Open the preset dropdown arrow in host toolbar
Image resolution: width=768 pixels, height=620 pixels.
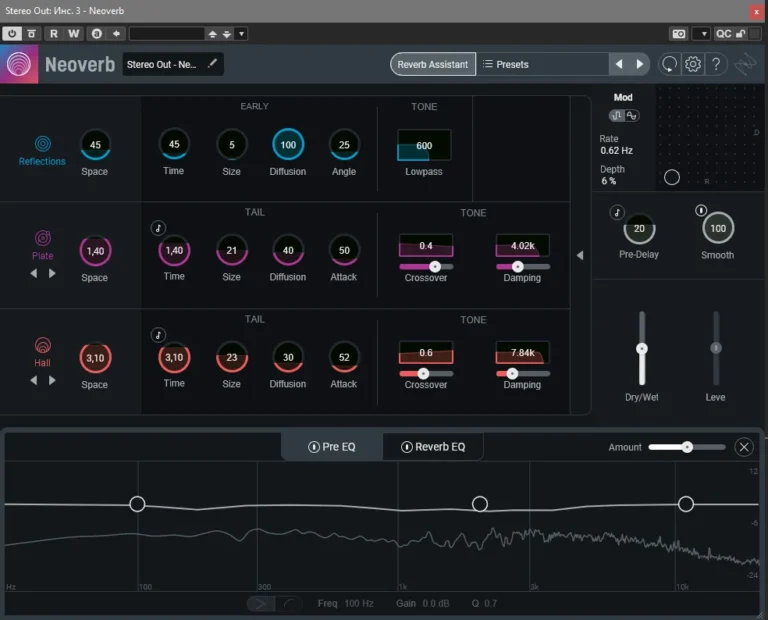[x=241, y=34]
